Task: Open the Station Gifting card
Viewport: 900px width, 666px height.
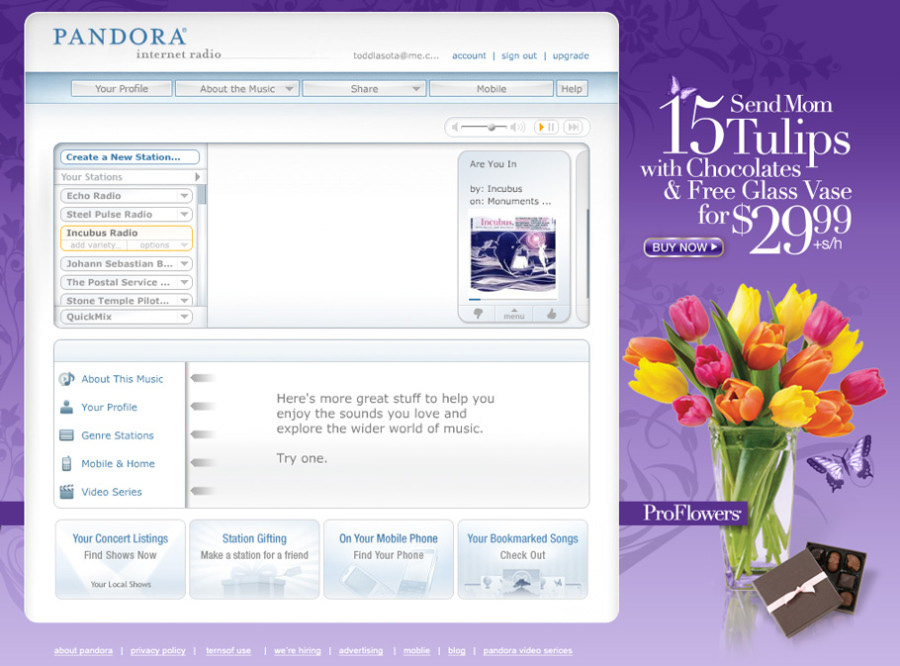Action: pyautogui.click(x=254, y=559)
